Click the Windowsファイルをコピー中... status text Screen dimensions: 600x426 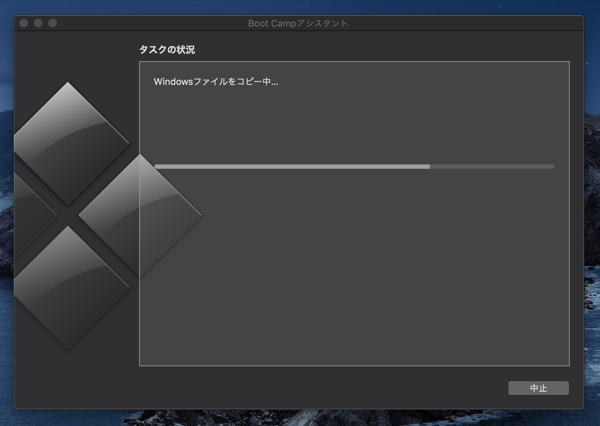(216, 82)
